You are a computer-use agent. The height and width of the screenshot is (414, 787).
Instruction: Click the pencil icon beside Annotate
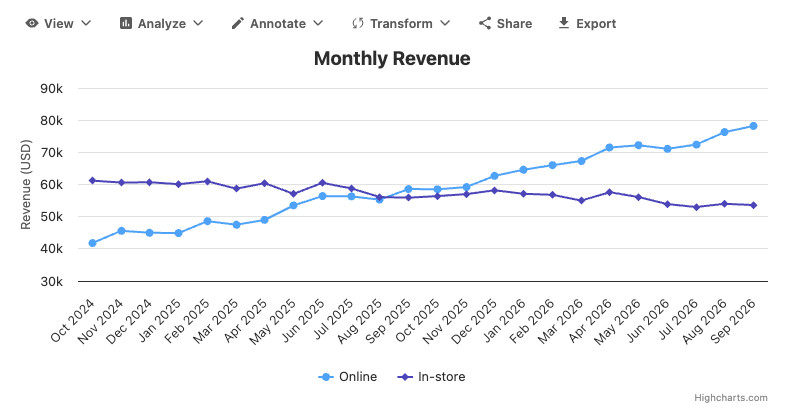(x=237, y=23)
